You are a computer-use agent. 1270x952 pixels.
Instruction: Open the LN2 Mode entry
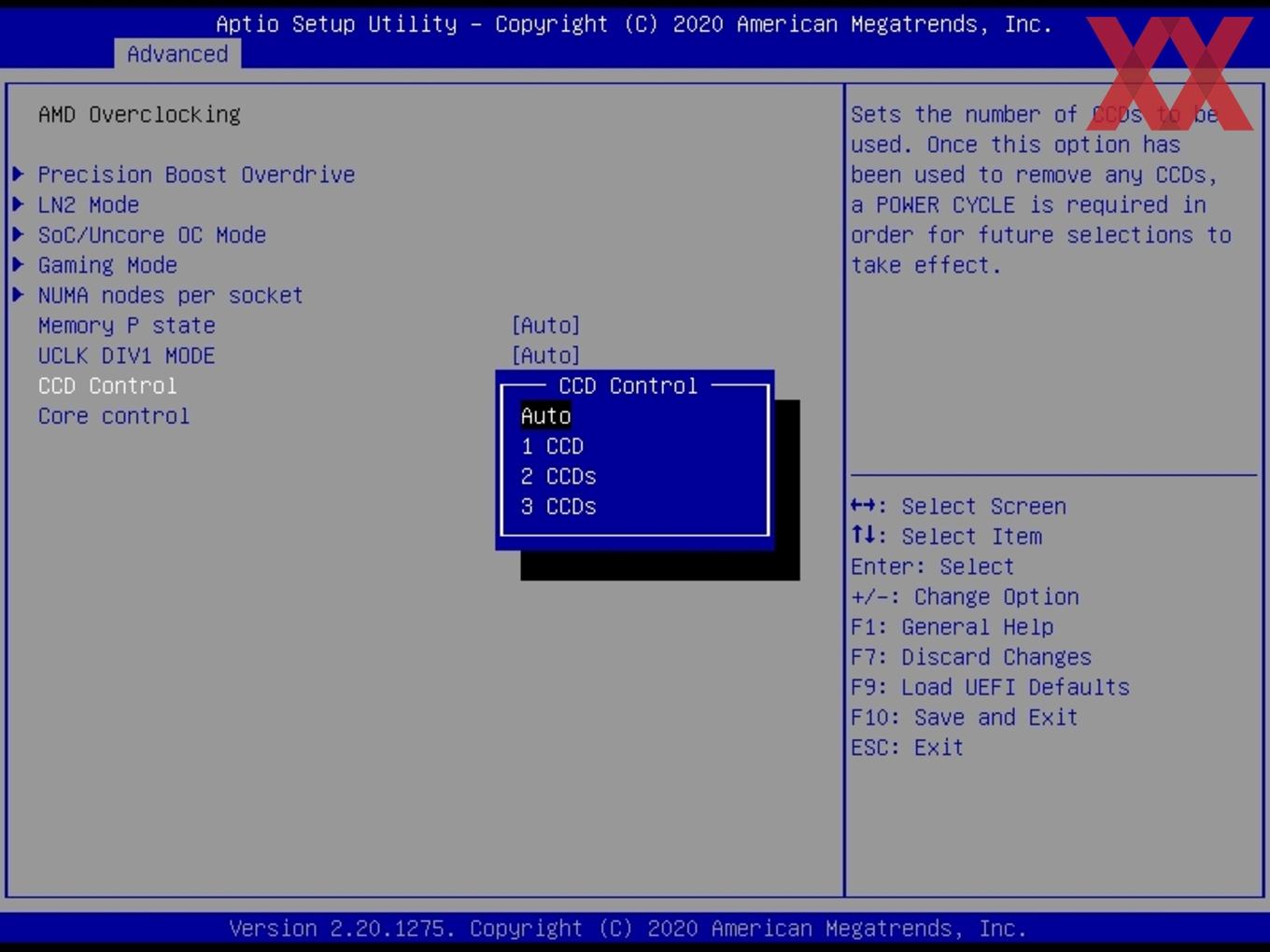coord(89,204)
